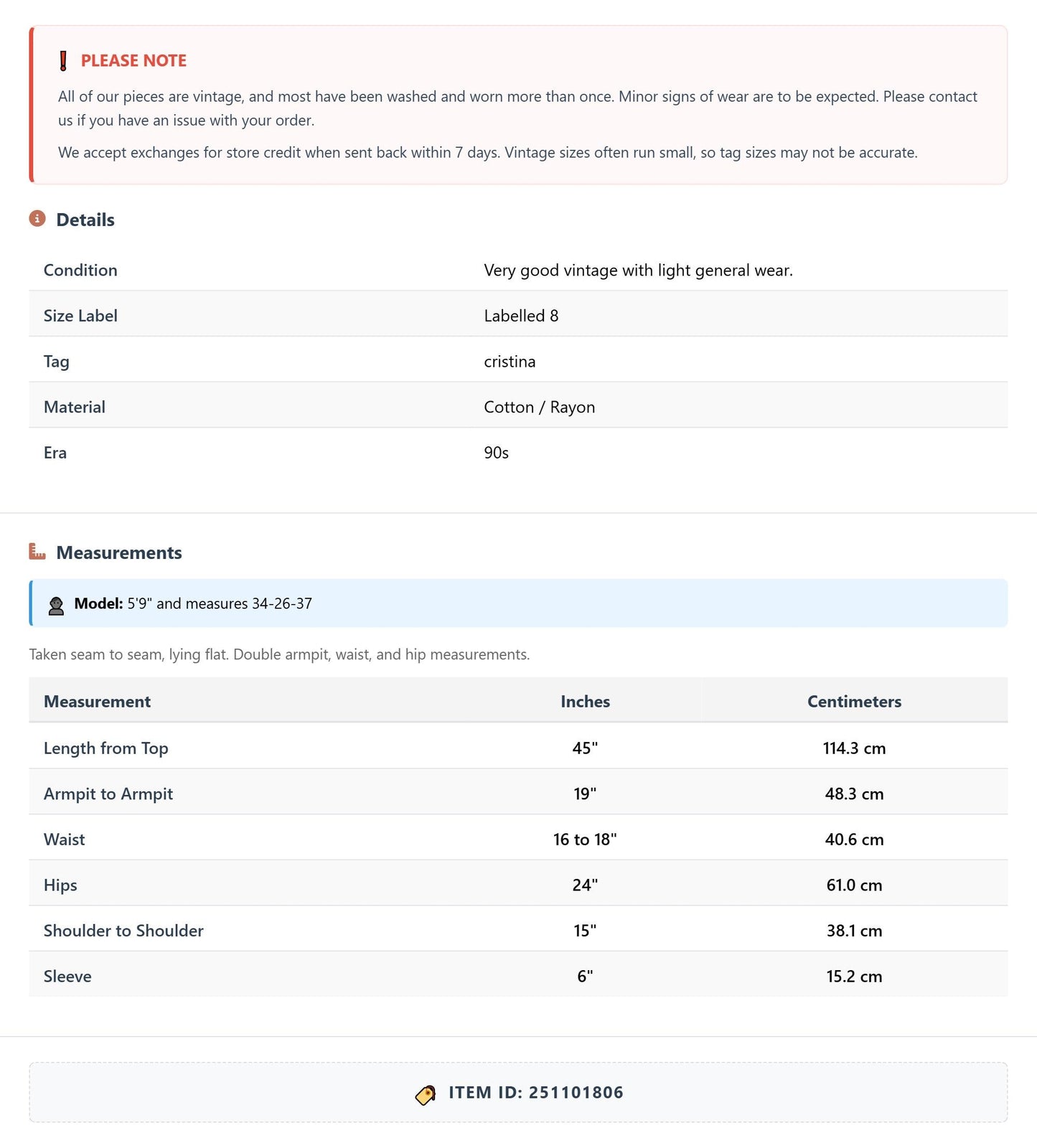This screenshot has height=1148, width=1037.
Task: Click the red exclamation mark icon
Action: [x=63, y=61]
